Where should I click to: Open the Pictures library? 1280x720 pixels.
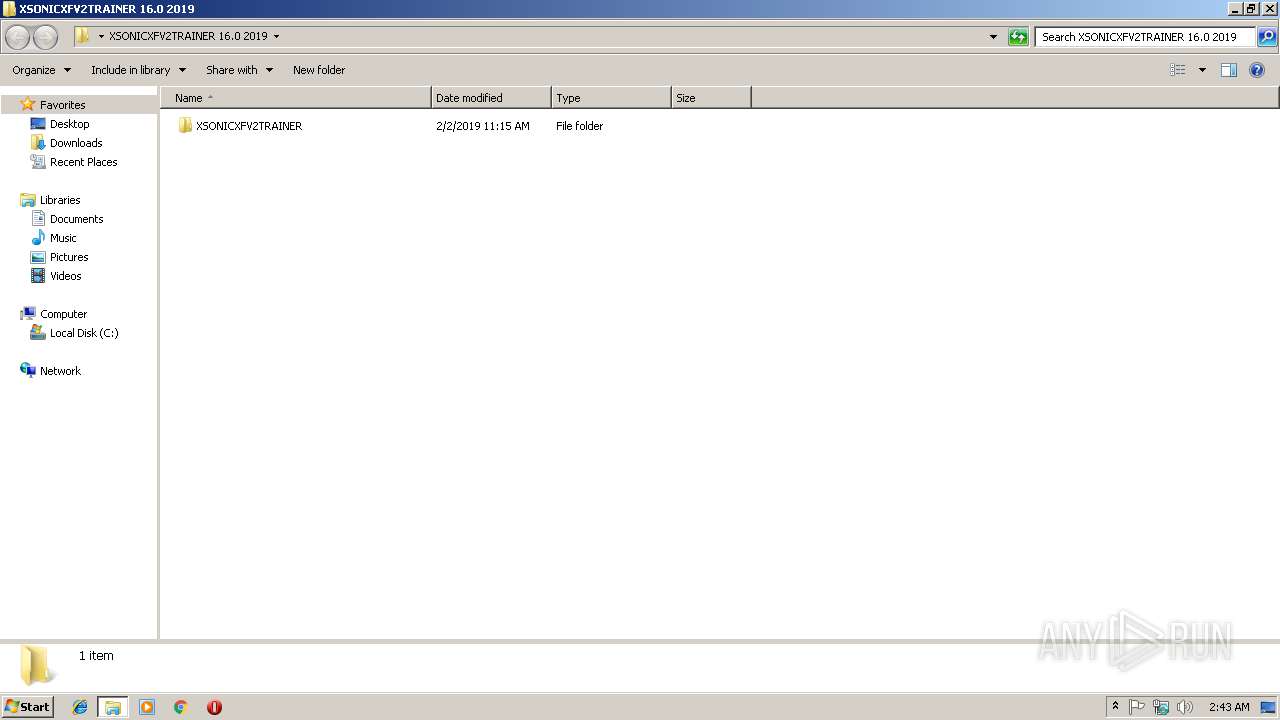69,257
